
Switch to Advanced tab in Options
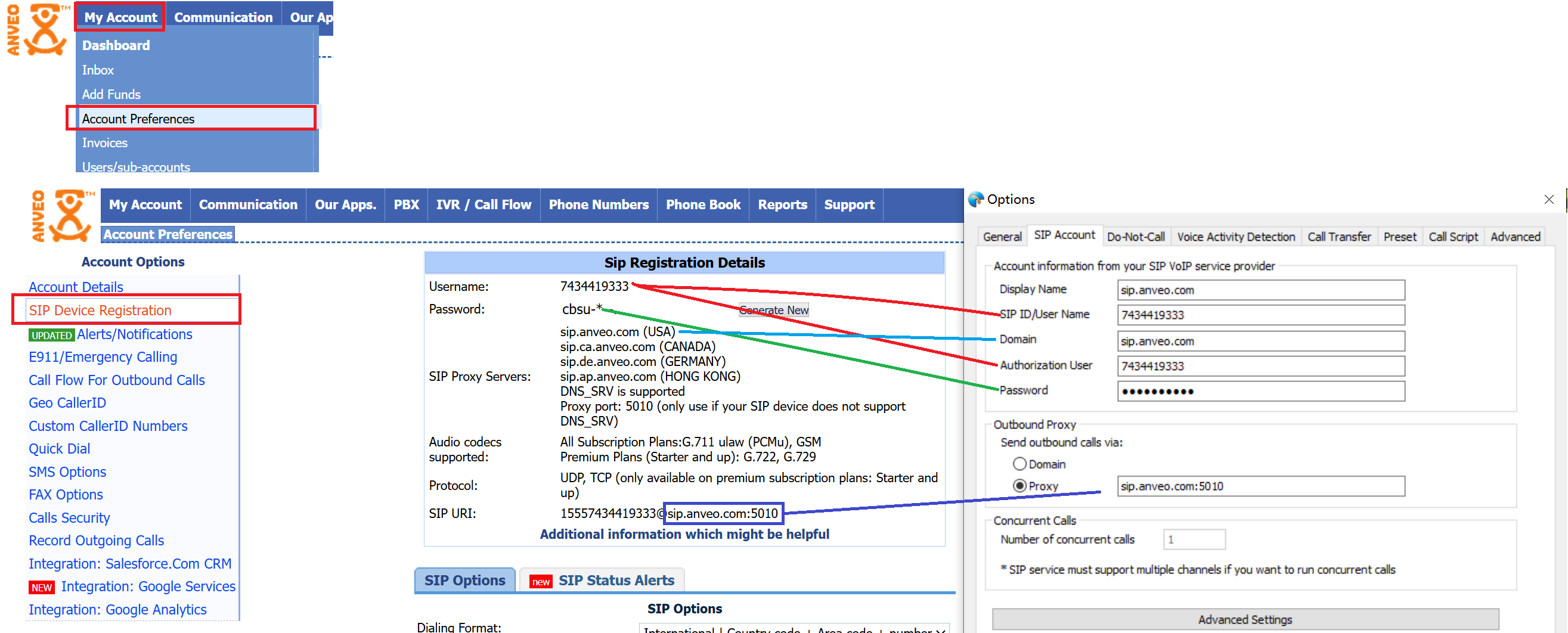coord(1515,237)
